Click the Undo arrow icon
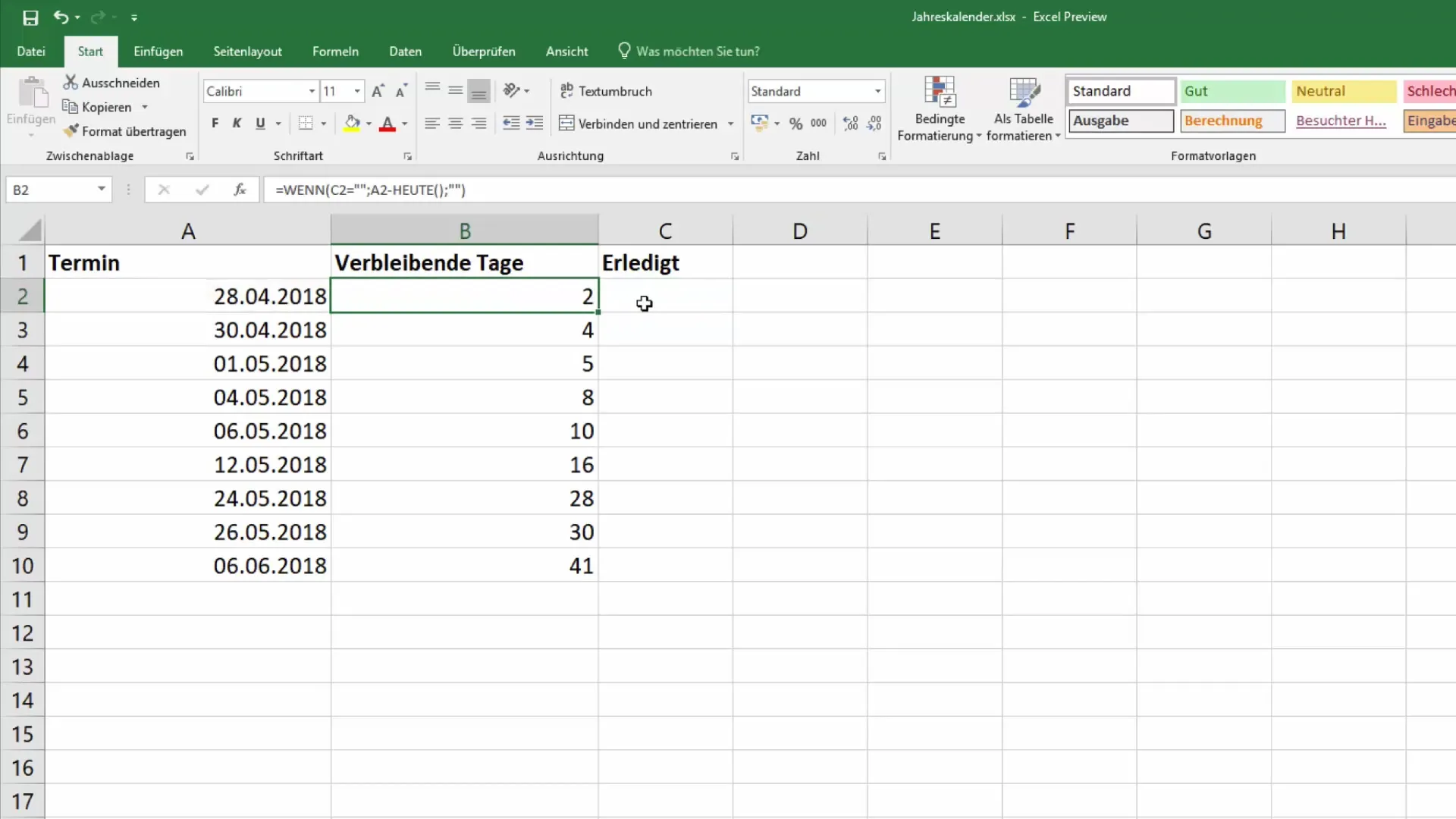The height and width of the screenshot is (819, 1456). pyautogui.click(x=61, y=17)
